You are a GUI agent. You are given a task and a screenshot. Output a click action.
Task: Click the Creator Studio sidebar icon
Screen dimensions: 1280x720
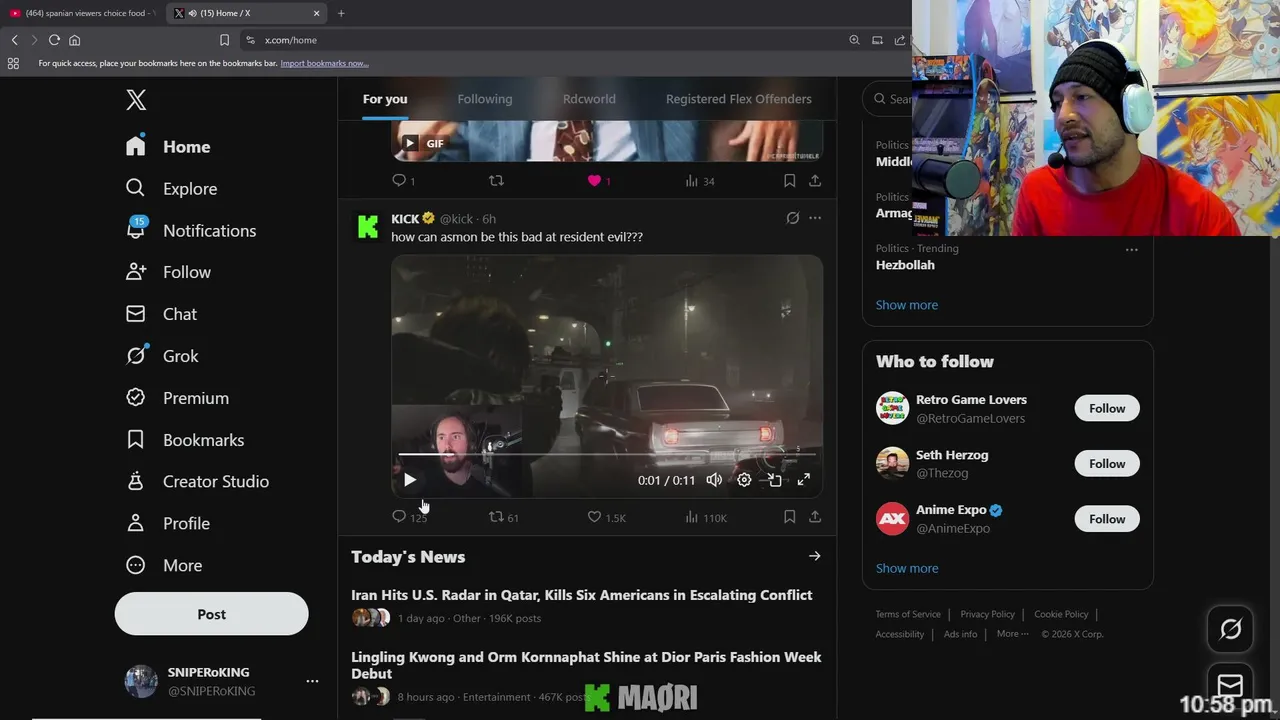(x=136, y=481)
